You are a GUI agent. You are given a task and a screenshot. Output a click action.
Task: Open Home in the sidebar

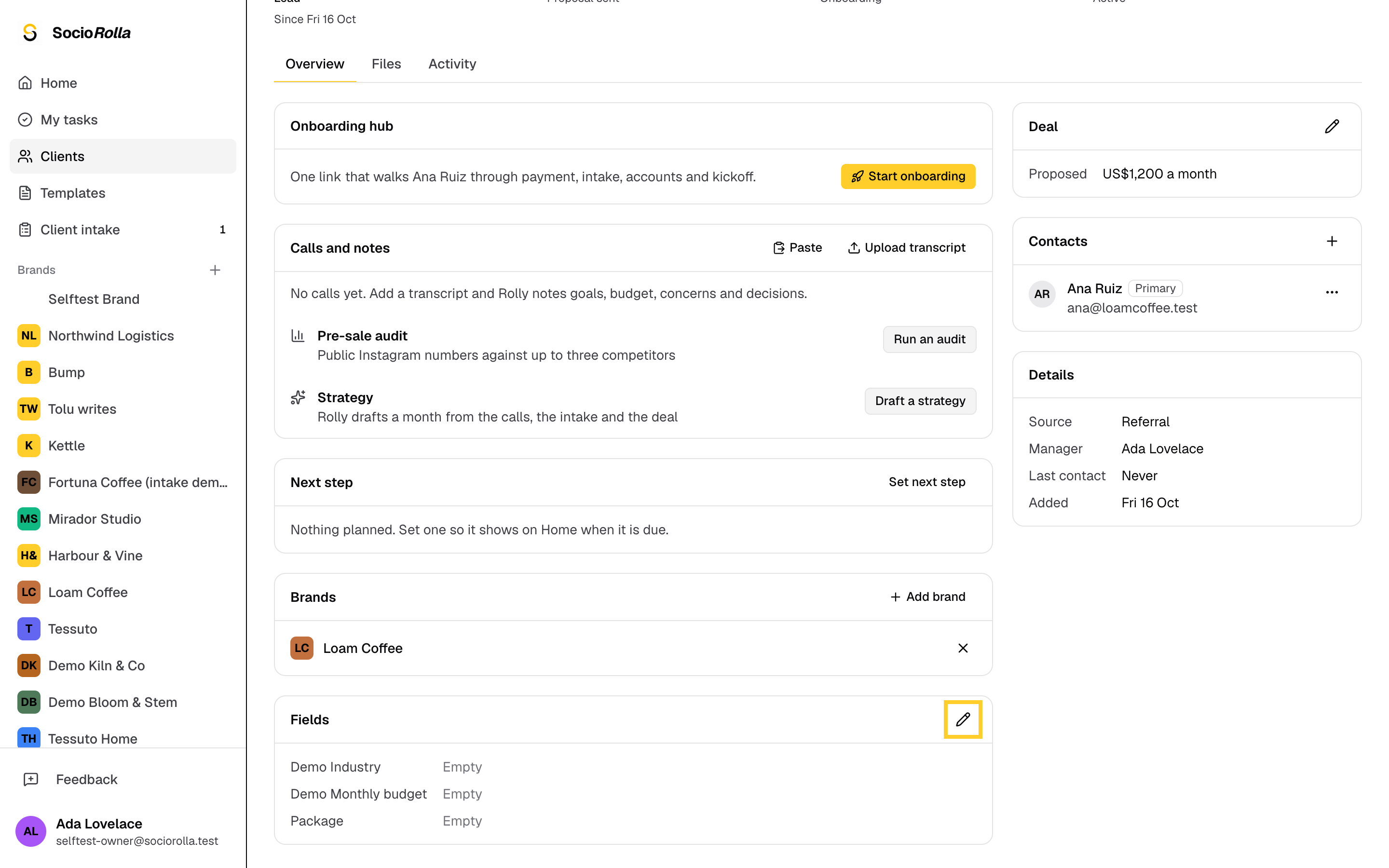coord(123,82)
